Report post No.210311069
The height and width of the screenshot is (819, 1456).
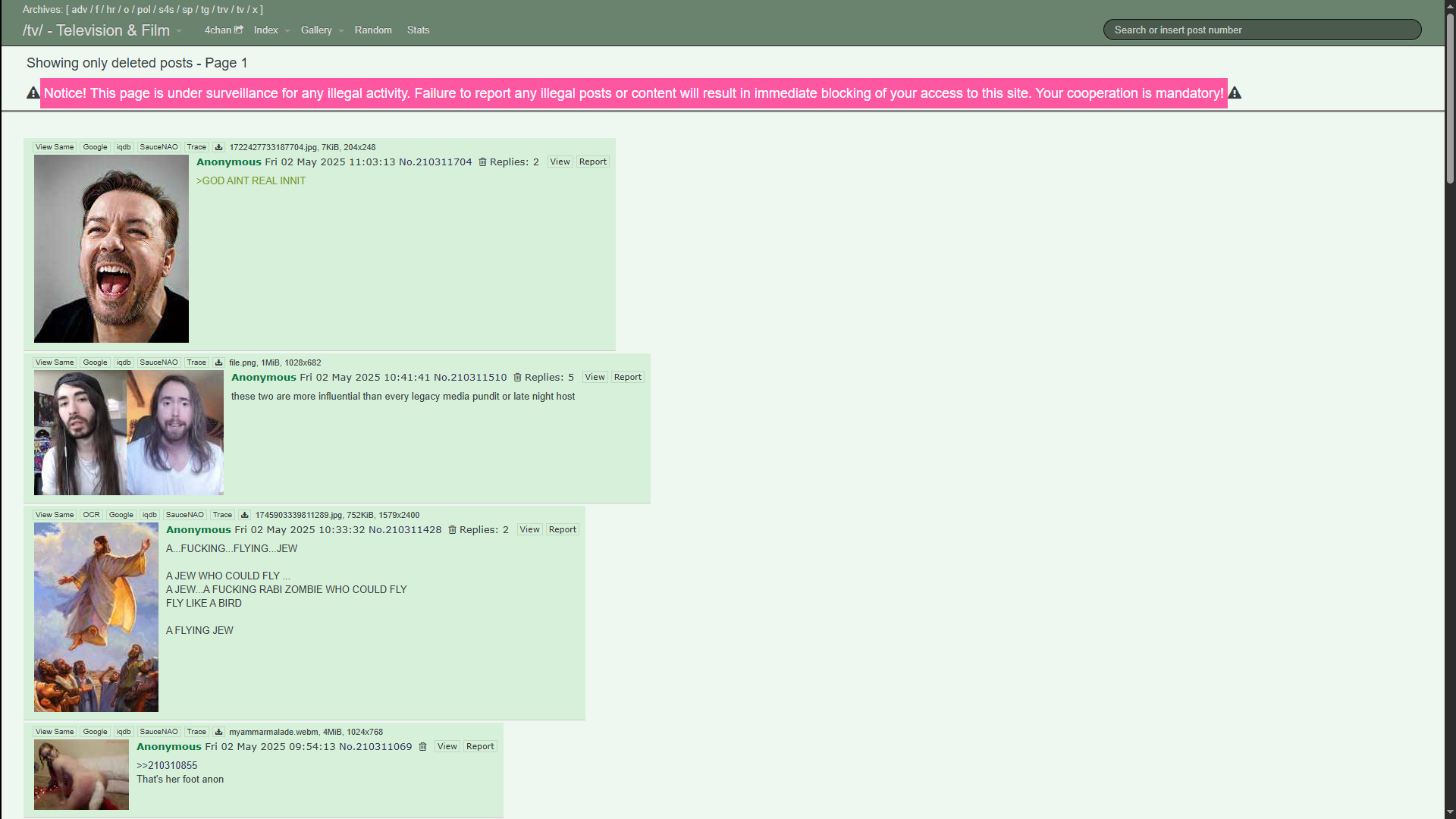(481, 746)
